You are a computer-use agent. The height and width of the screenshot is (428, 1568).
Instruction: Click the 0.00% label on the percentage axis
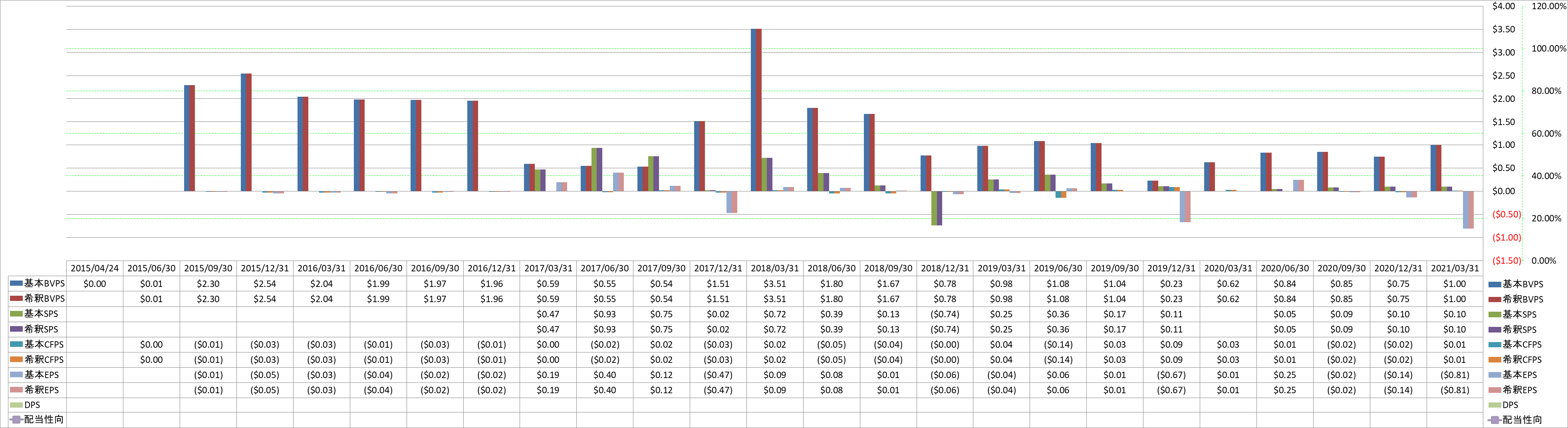pyautogui.click(x=1544, y=261)
